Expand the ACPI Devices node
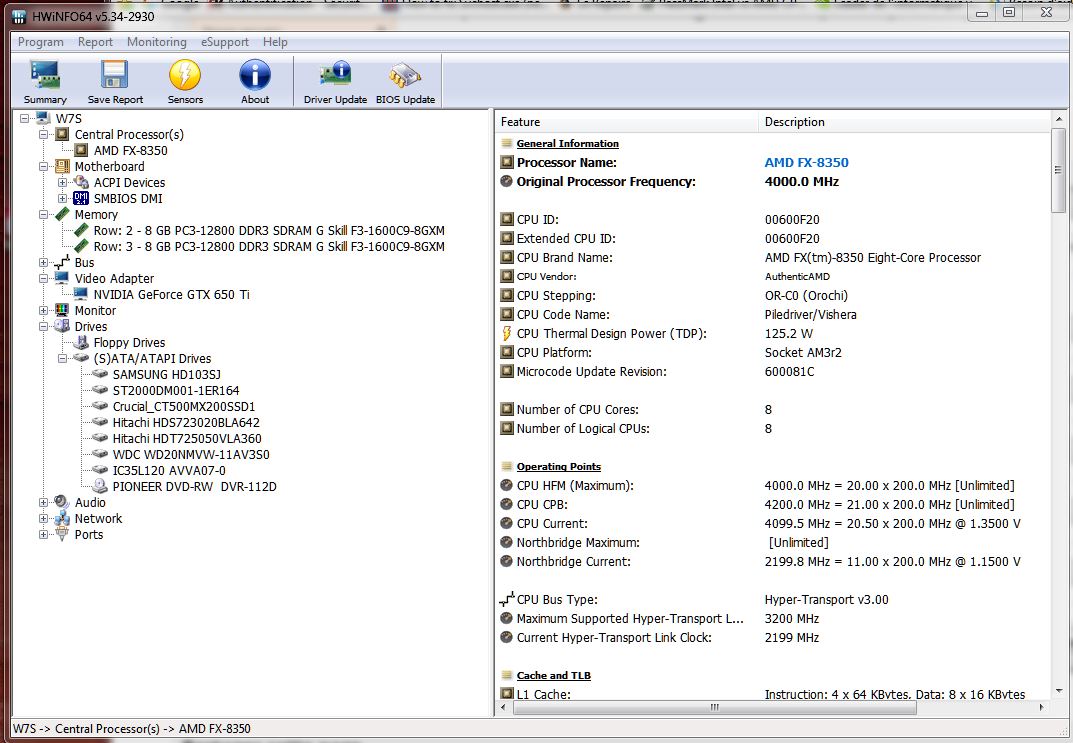Screen dimensions: 1073x743 click(63, 183)
